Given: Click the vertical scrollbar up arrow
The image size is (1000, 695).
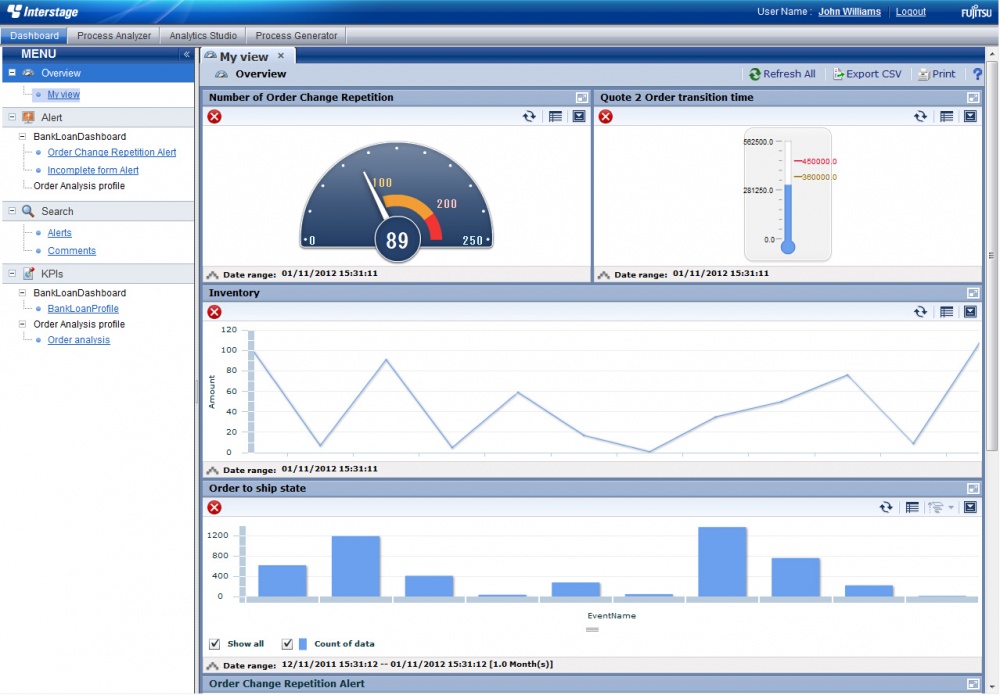Looking at the screenshot, I should [992, 55].
